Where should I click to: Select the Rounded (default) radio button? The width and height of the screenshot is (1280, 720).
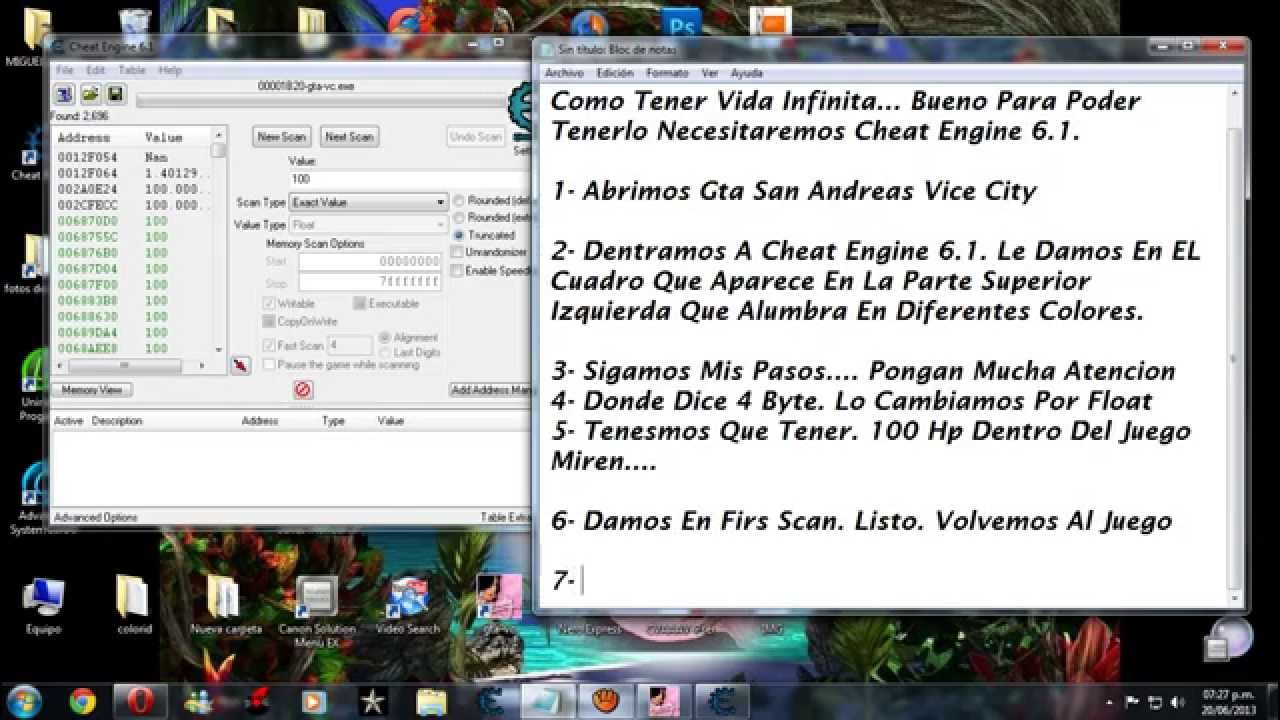click(x=459, y=201)
